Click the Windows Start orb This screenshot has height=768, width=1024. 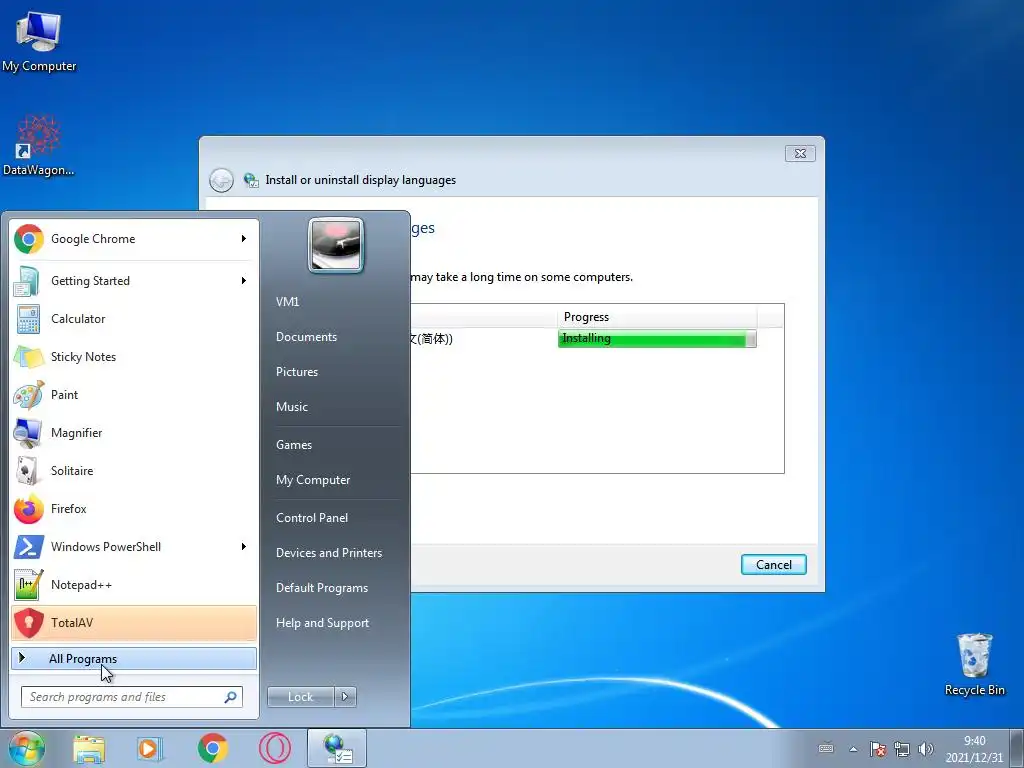tap(27, 748)
